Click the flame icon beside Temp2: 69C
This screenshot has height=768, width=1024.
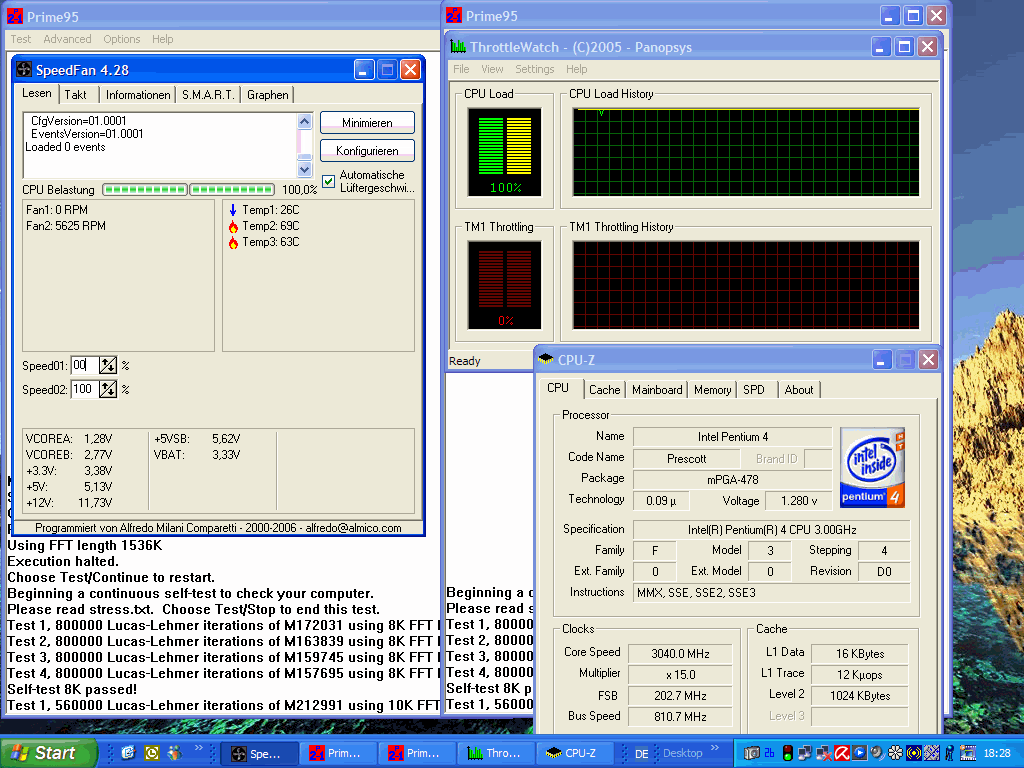pyautogui.click(x=232, y=226)
